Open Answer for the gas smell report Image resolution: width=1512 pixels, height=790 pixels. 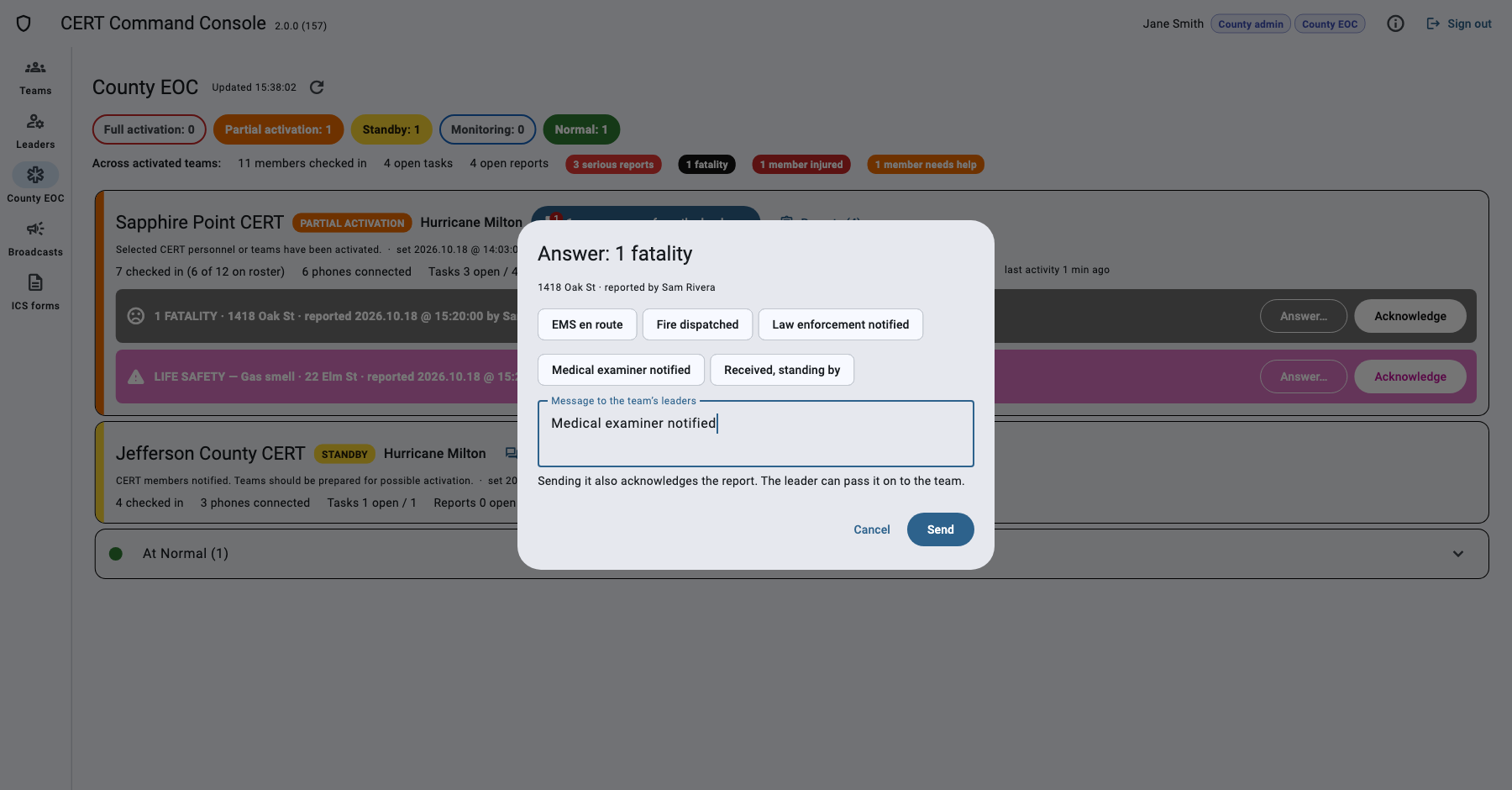tap(1304, 377)
